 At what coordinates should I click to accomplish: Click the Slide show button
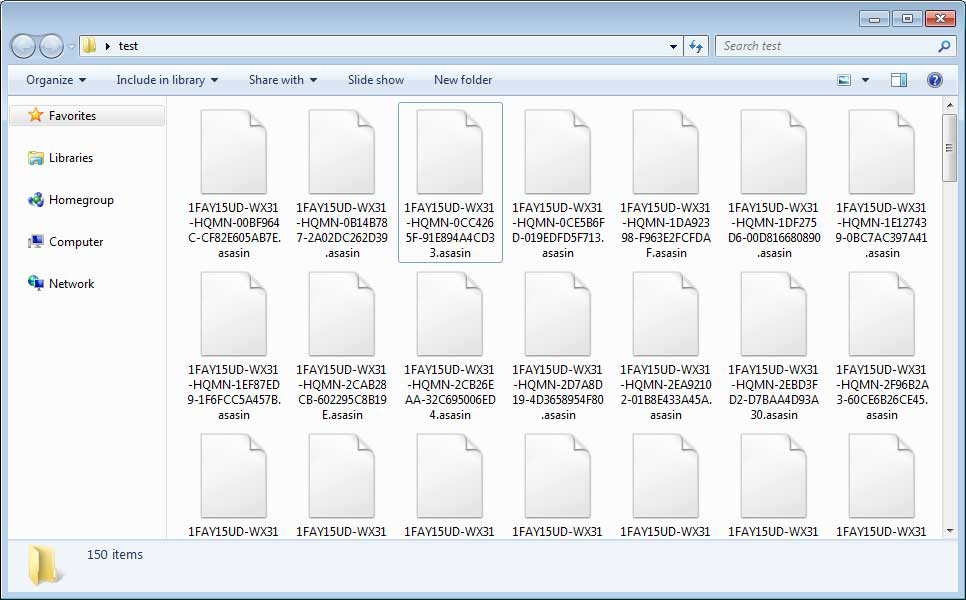(376, 80)
